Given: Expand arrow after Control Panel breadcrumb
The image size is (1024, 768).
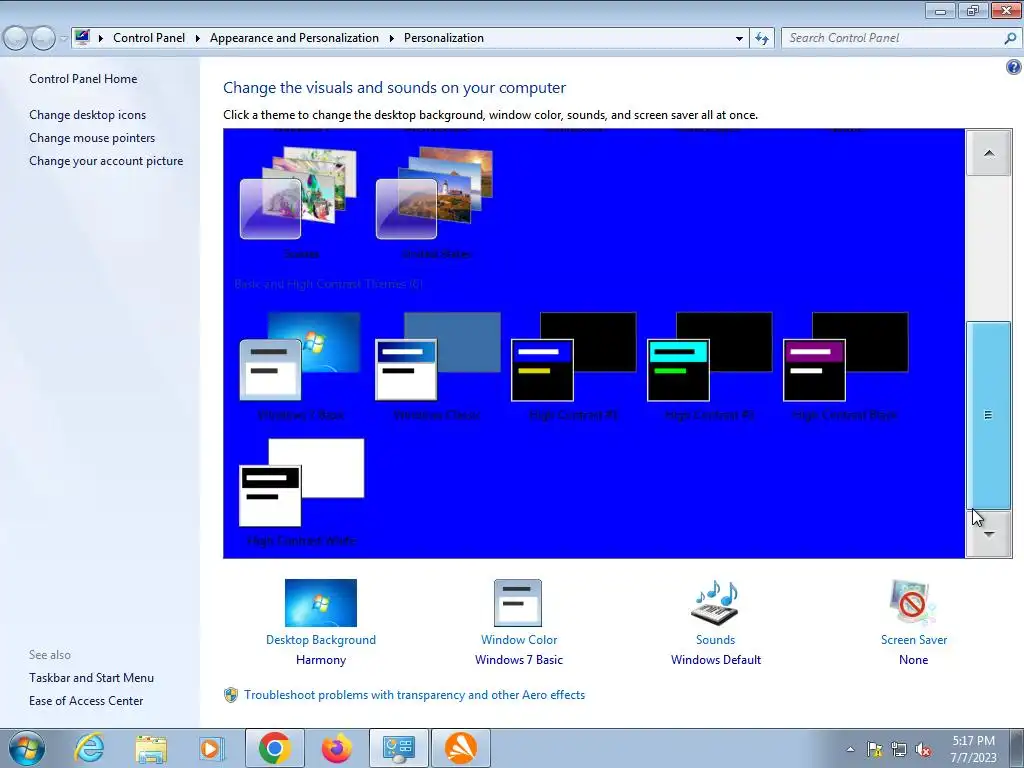Looking at the screenshot, I should coord(197,38).
